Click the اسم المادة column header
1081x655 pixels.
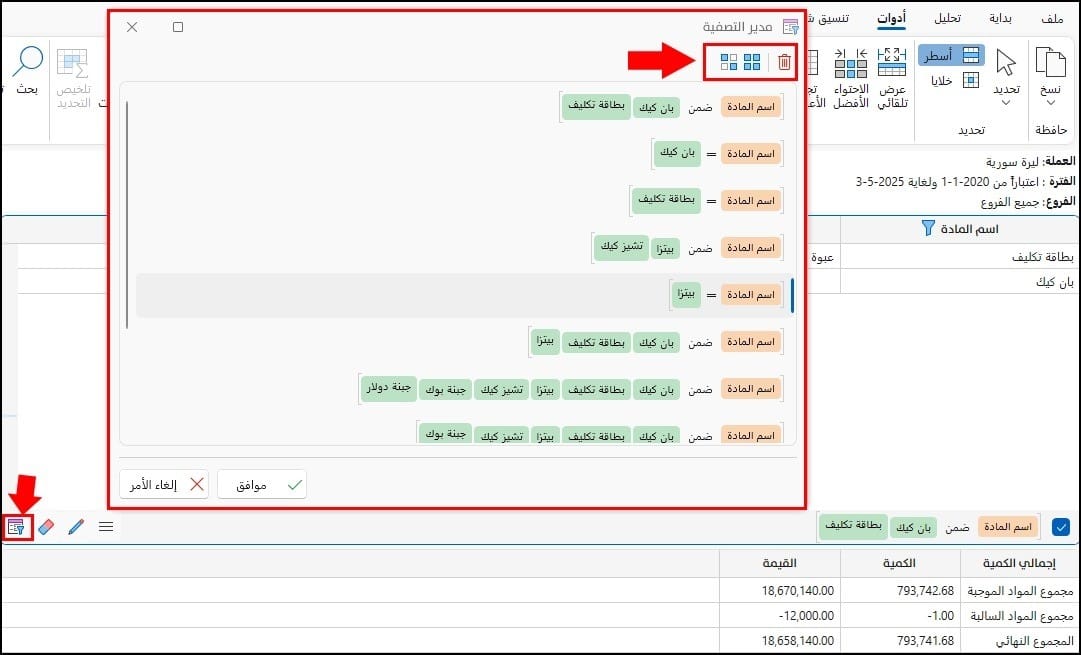[958, 229]
